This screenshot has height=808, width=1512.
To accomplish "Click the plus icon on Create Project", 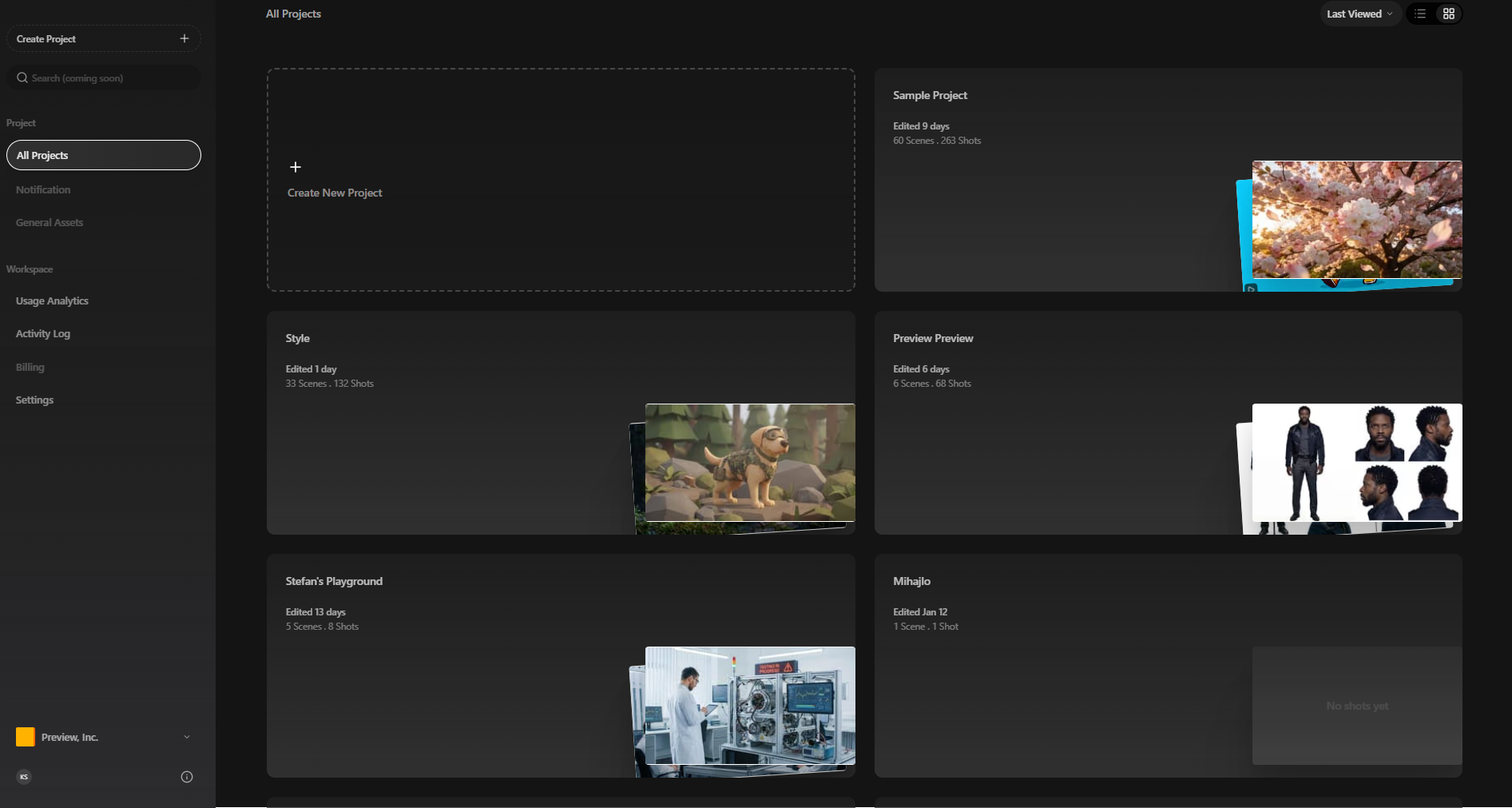I will pyautogui.click(x=184, y=38).
